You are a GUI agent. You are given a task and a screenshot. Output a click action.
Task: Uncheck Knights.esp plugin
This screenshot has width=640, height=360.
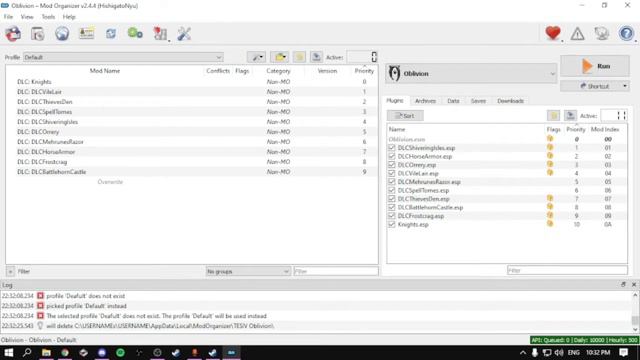click(x=392, y=224)
